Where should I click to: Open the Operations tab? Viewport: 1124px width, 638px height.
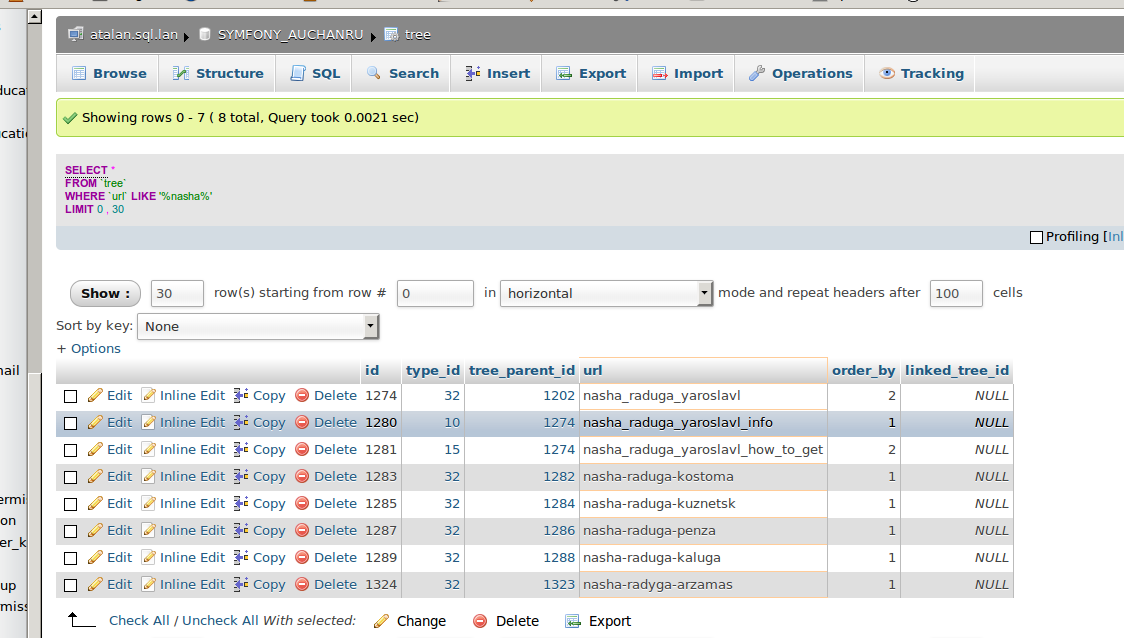pos(800,73)
